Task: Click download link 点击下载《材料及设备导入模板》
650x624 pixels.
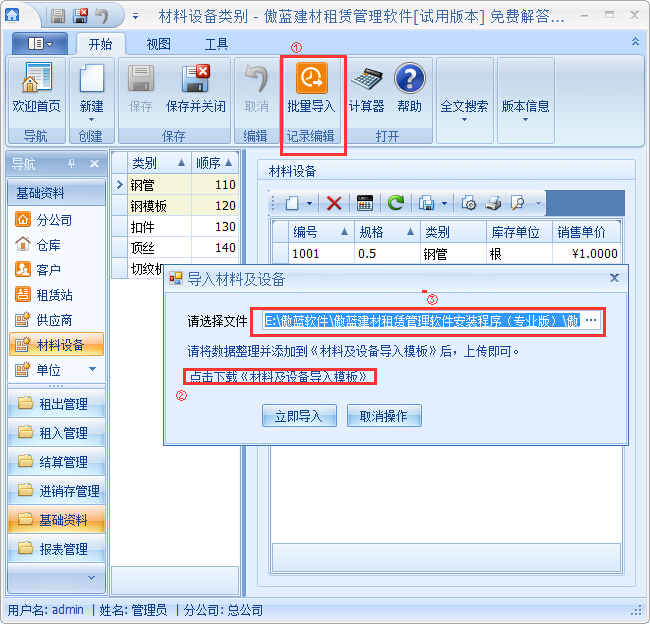Action: [278, 376]
